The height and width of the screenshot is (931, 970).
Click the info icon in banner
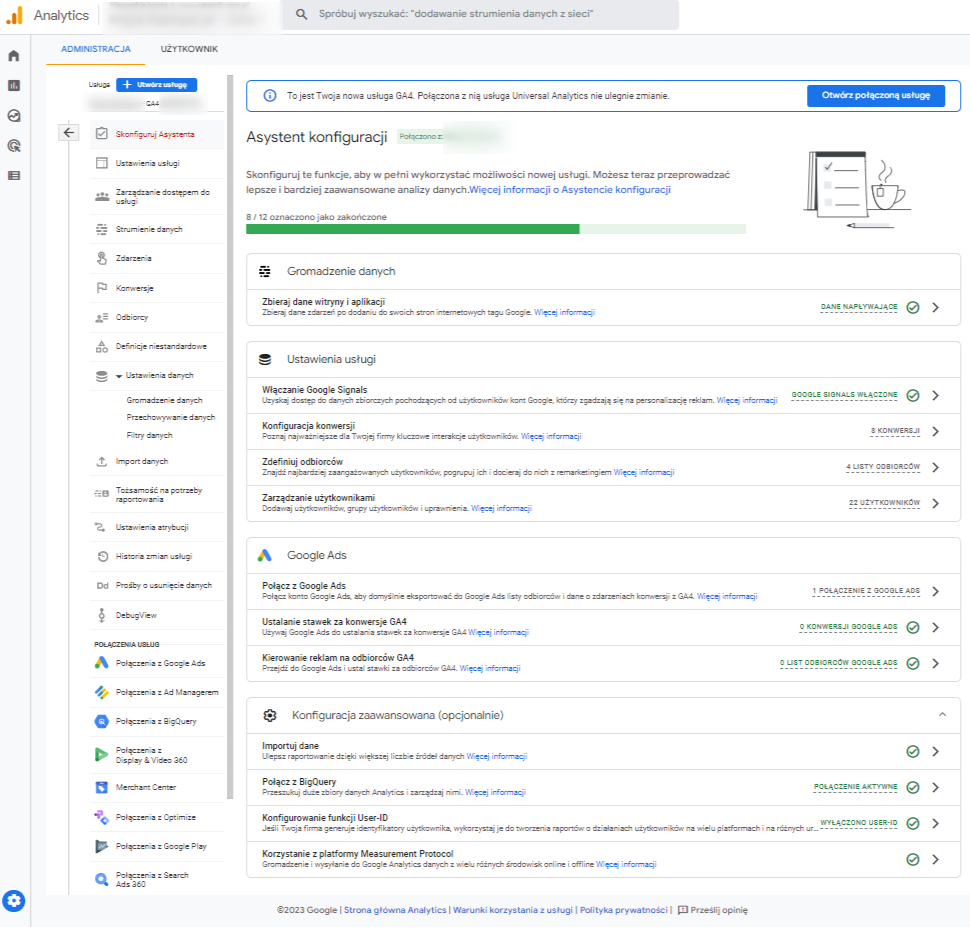pyautogui.click(x=270, y=96)
